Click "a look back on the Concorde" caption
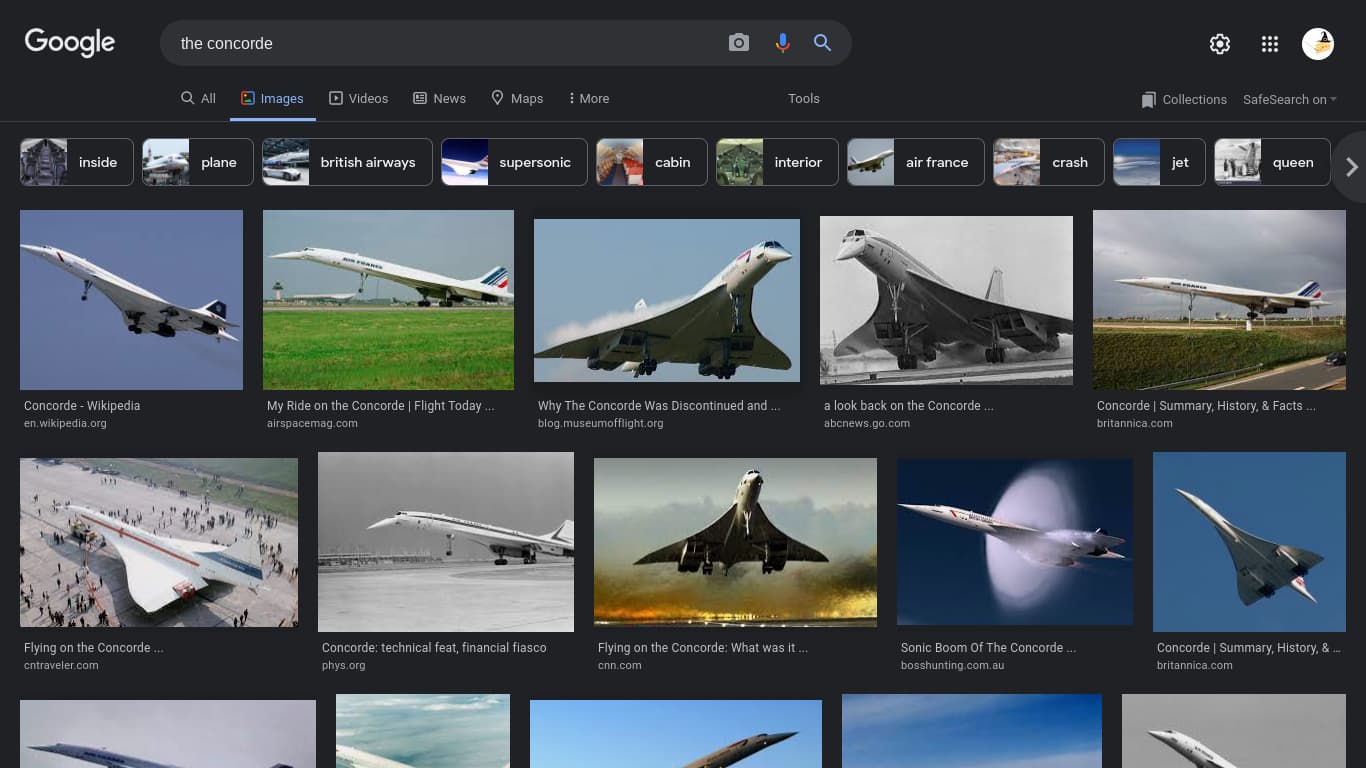The height and width of the screenshot is (768, 1366). pos(909,406)
